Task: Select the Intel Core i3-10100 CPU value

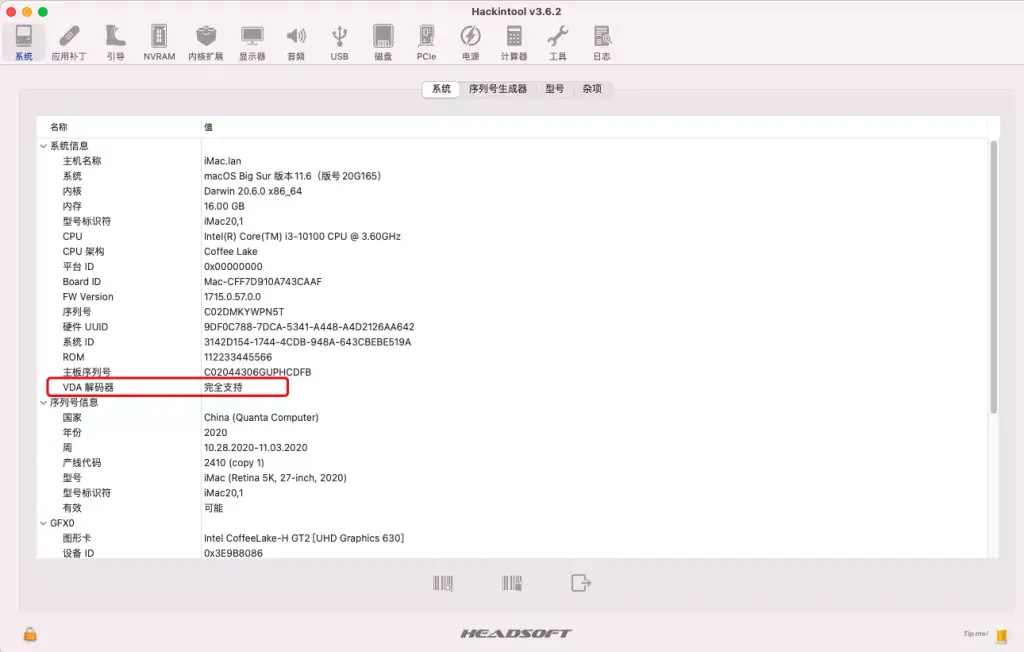Action: (x=302, y=236)
